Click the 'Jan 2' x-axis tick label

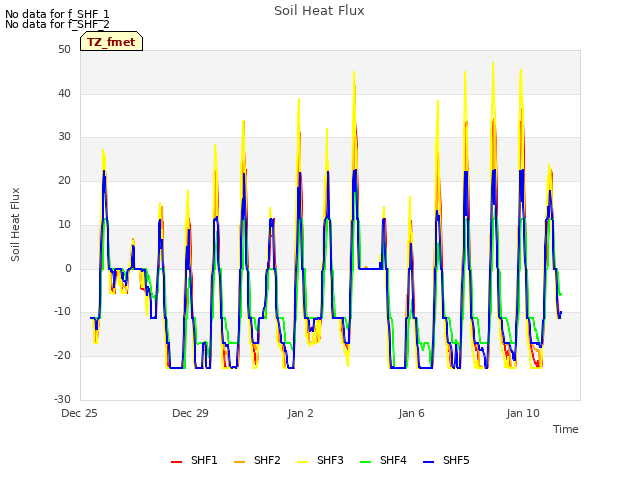click(300, 413)
